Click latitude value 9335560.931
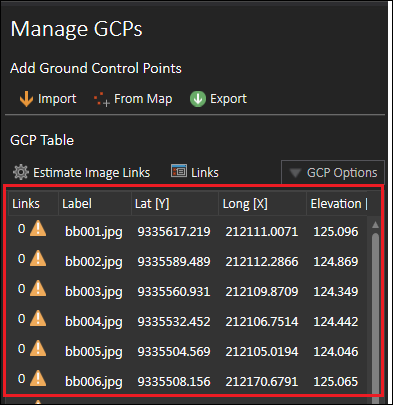Screen dimensions: 393x405 click(174, 291)
